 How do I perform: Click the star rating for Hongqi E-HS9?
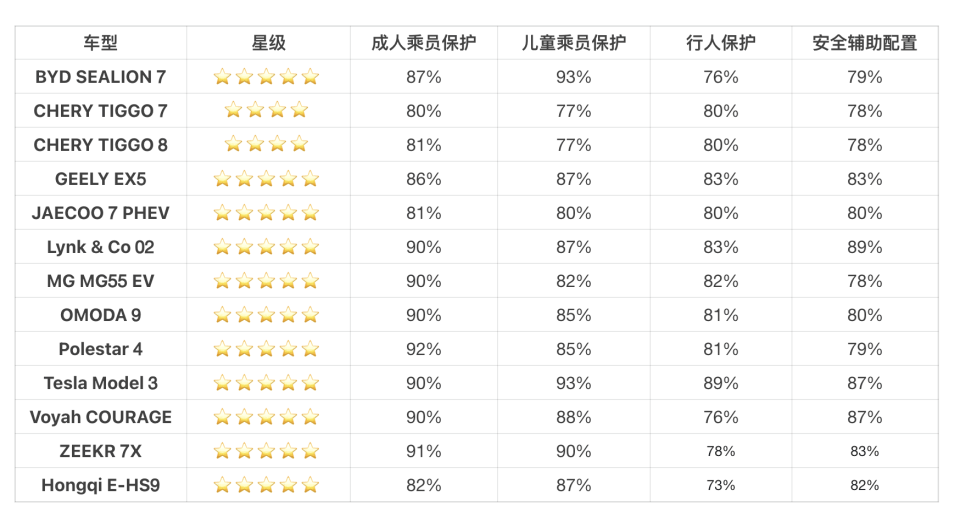(x=266, y=485)
